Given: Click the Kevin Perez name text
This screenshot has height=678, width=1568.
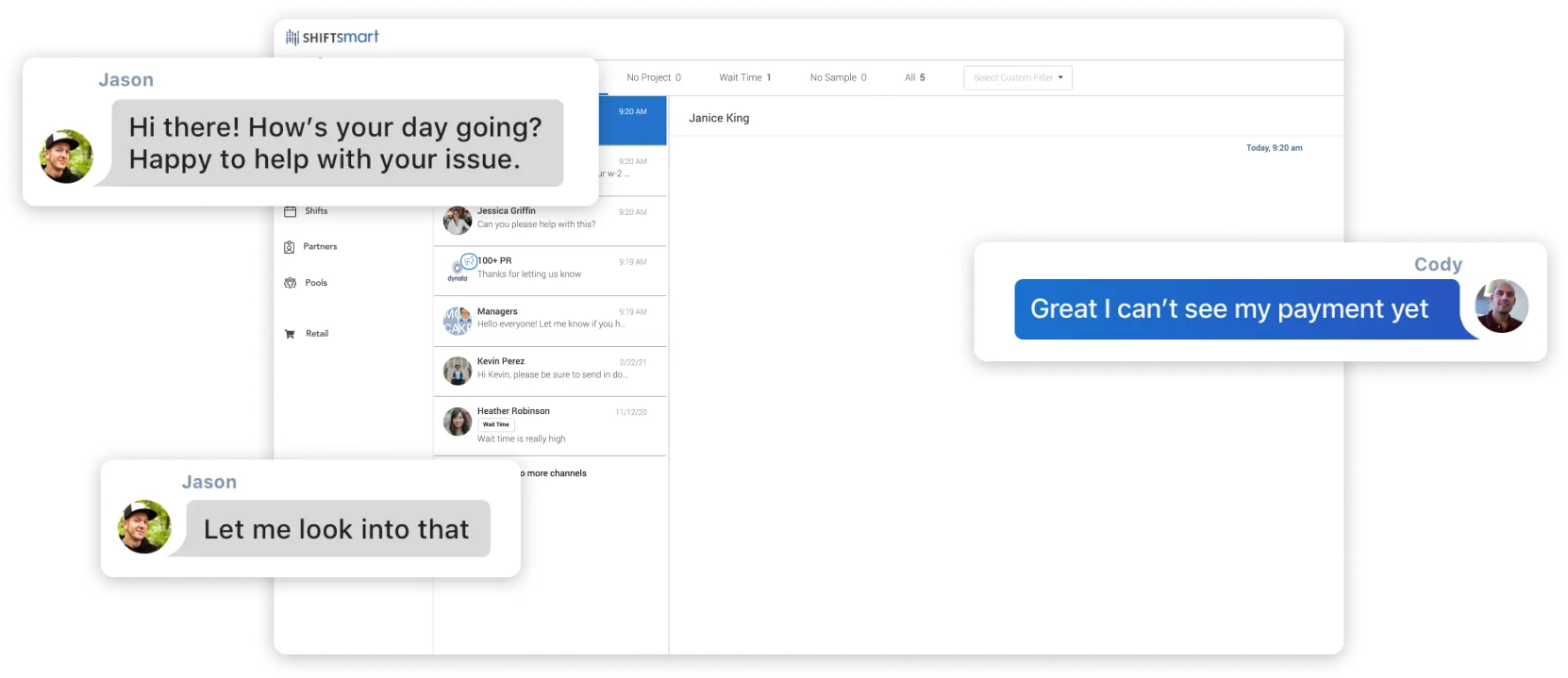Looking at the screenshot, I should point(501,361).
